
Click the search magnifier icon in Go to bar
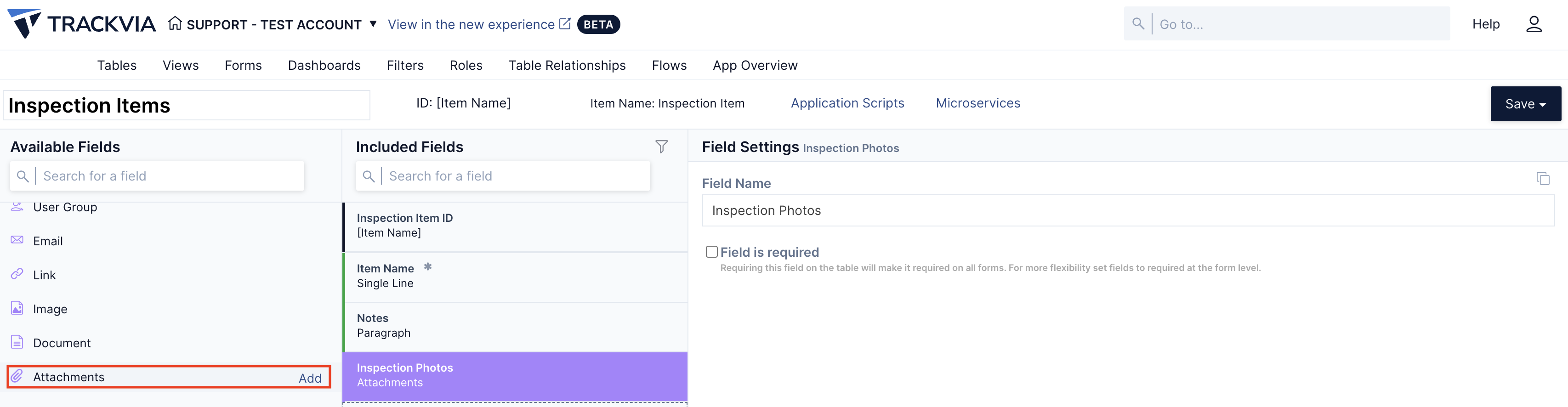(1138, 24)
